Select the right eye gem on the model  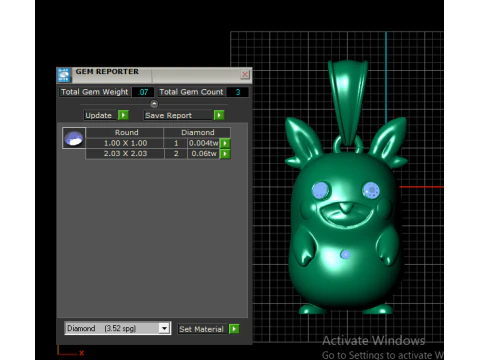point(371,190)
